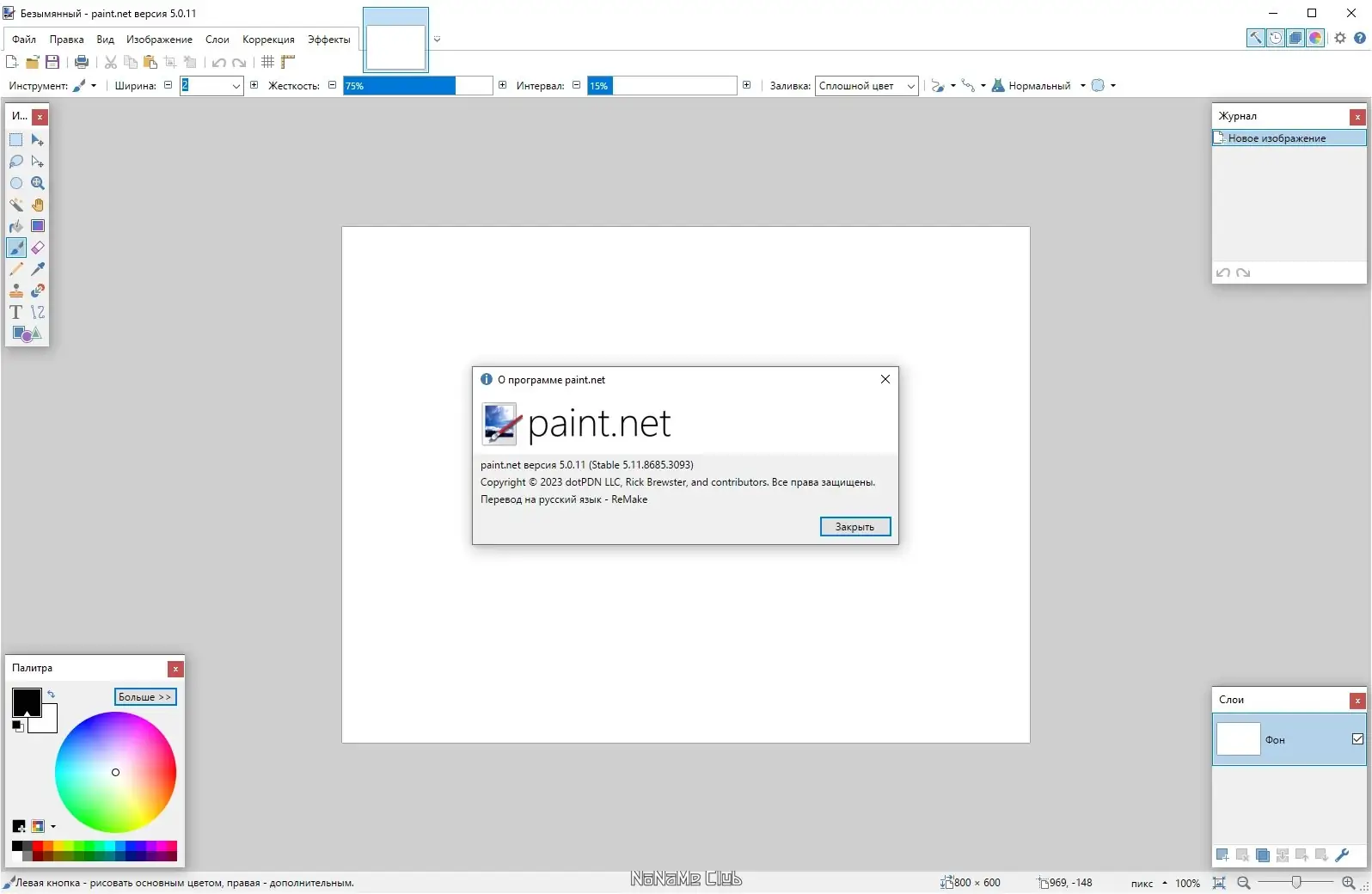Viewport: 1372px width, 894px height.
Task: Toggle the Colors window button
Action: (x=1315, y=38)
